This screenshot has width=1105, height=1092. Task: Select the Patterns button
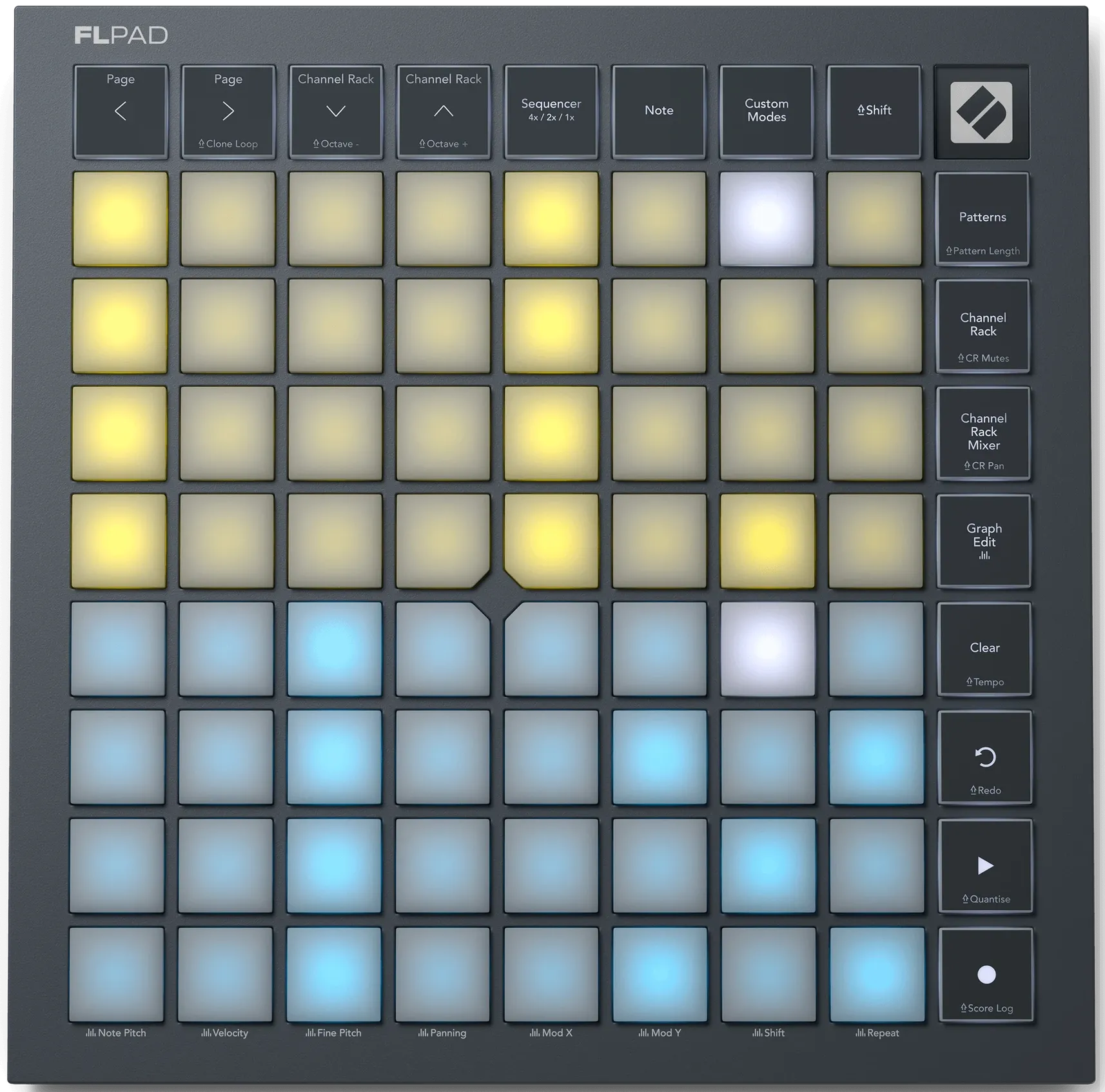click(x=983, y=219)
